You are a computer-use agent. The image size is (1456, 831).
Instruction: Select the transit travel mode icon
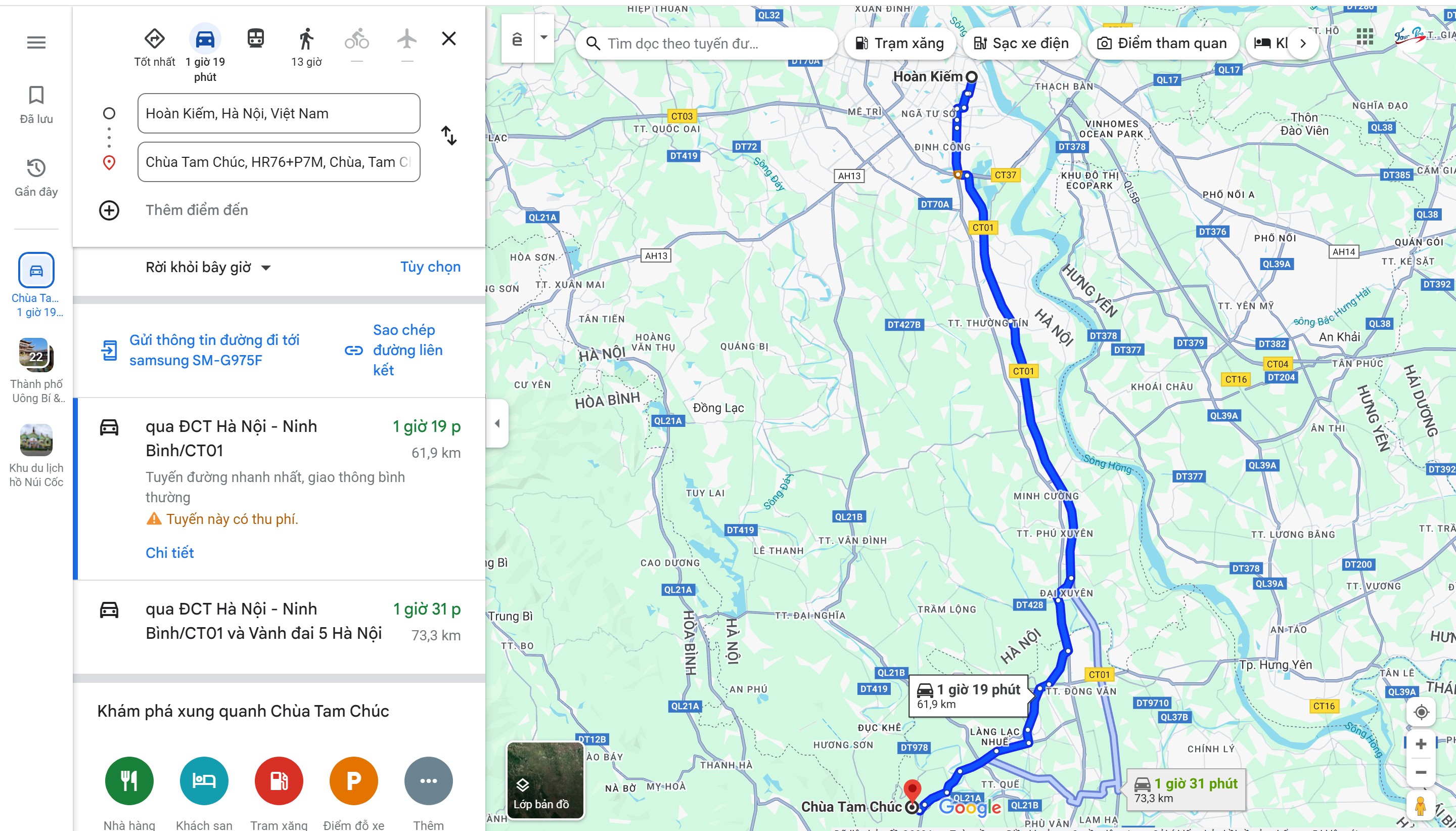click(255, 39)
